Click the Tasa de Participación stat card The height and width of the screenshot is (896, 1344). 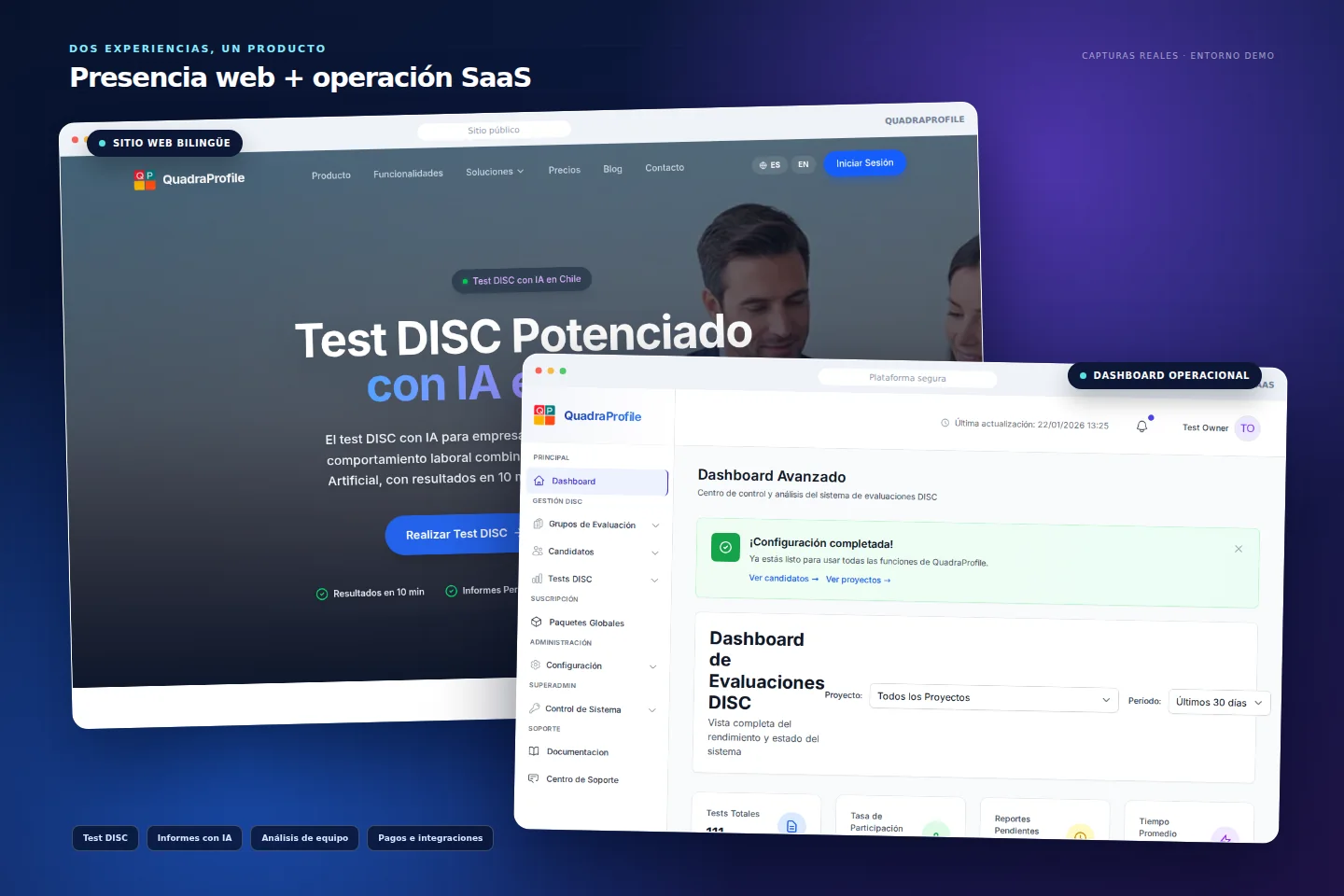click(x=901, y=817)
